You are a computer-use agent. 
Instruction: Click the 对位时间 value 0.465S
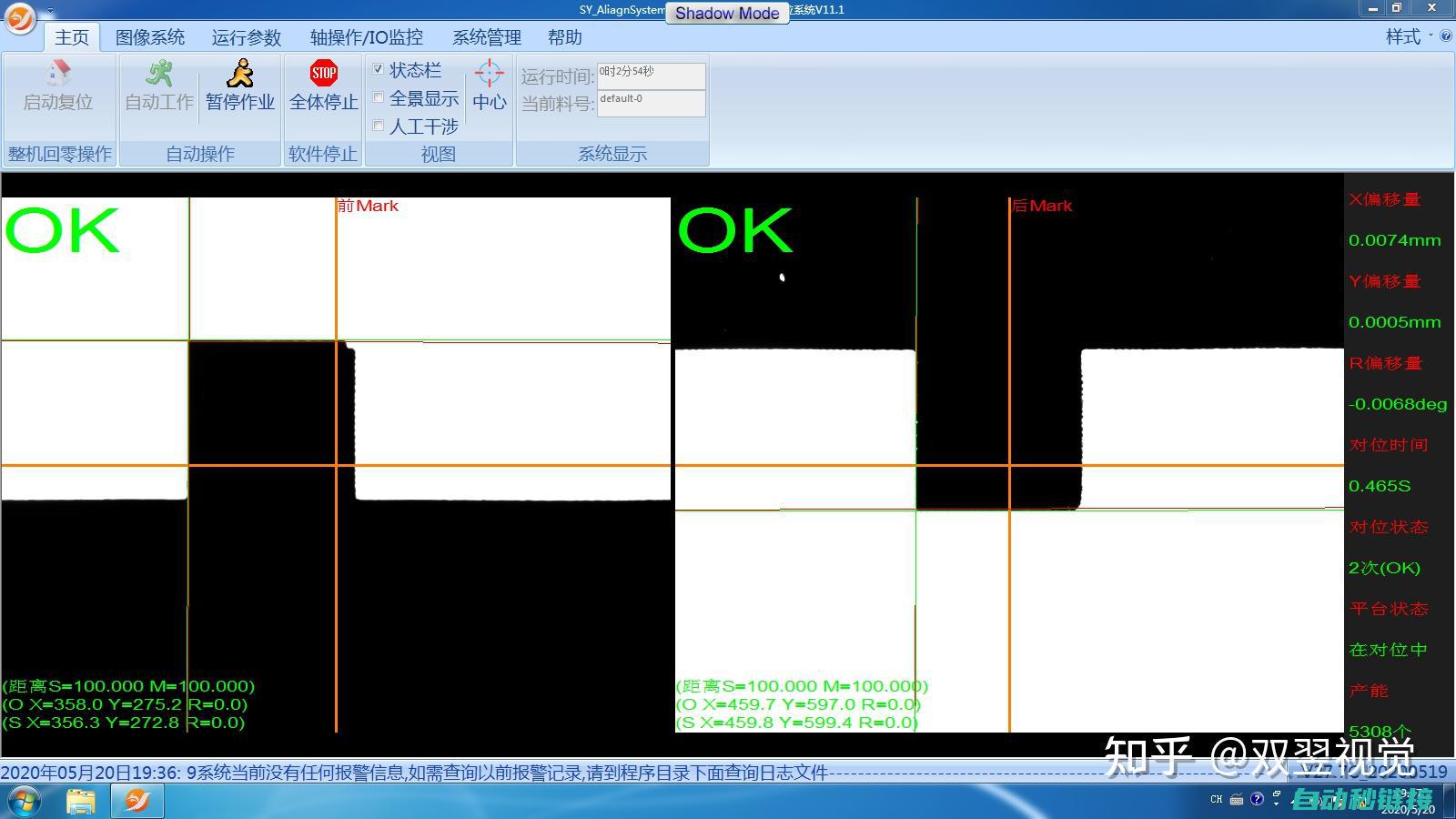(1380, 486)
